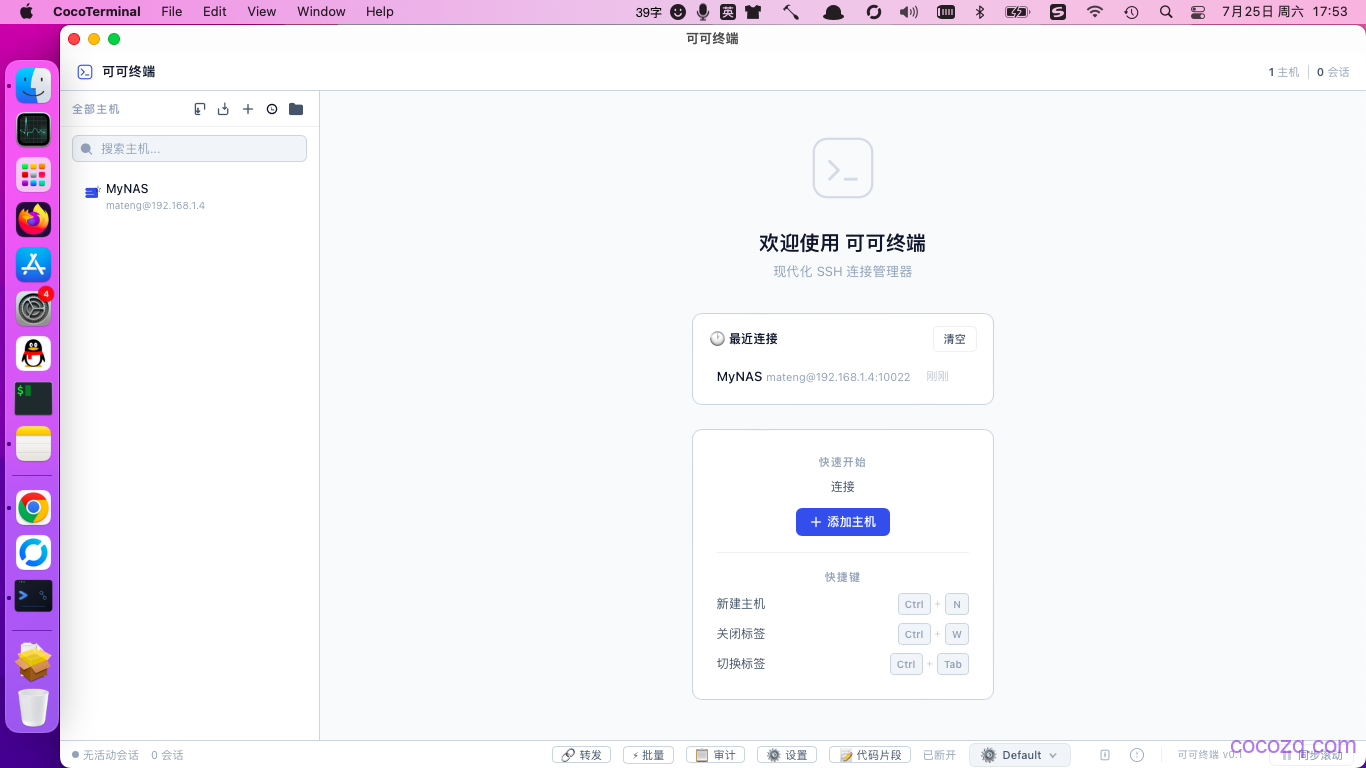This screenshot has width=1366, height=768.
Task: Open 设置 settings from status bar
Action: click(787, 755)
